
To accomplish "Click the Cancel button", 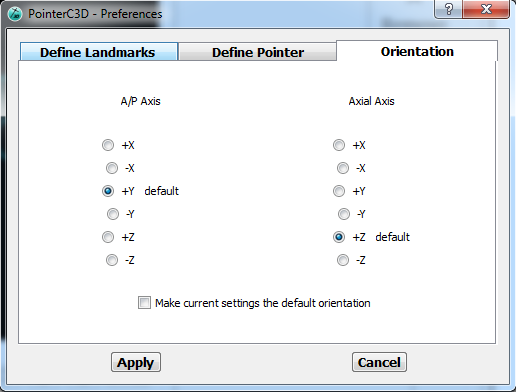I will (379, 362).
